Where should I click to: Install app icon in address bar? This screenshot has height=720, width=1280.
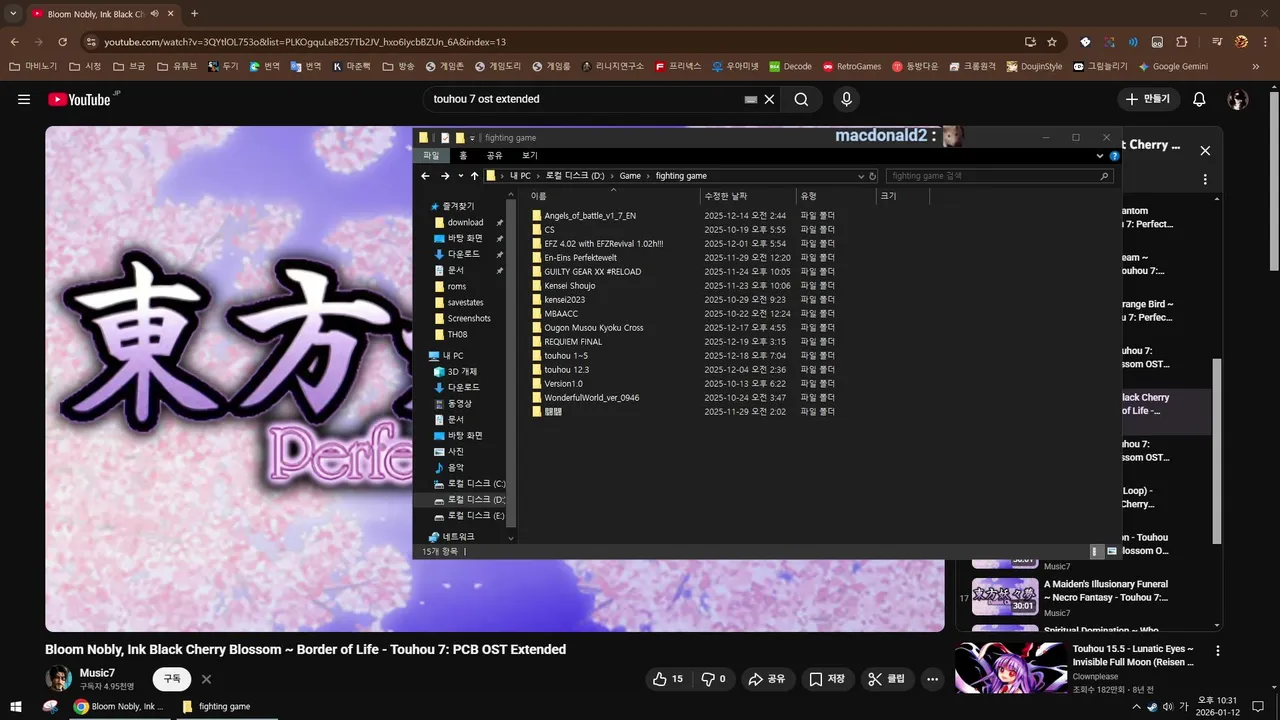(1030, 42)
